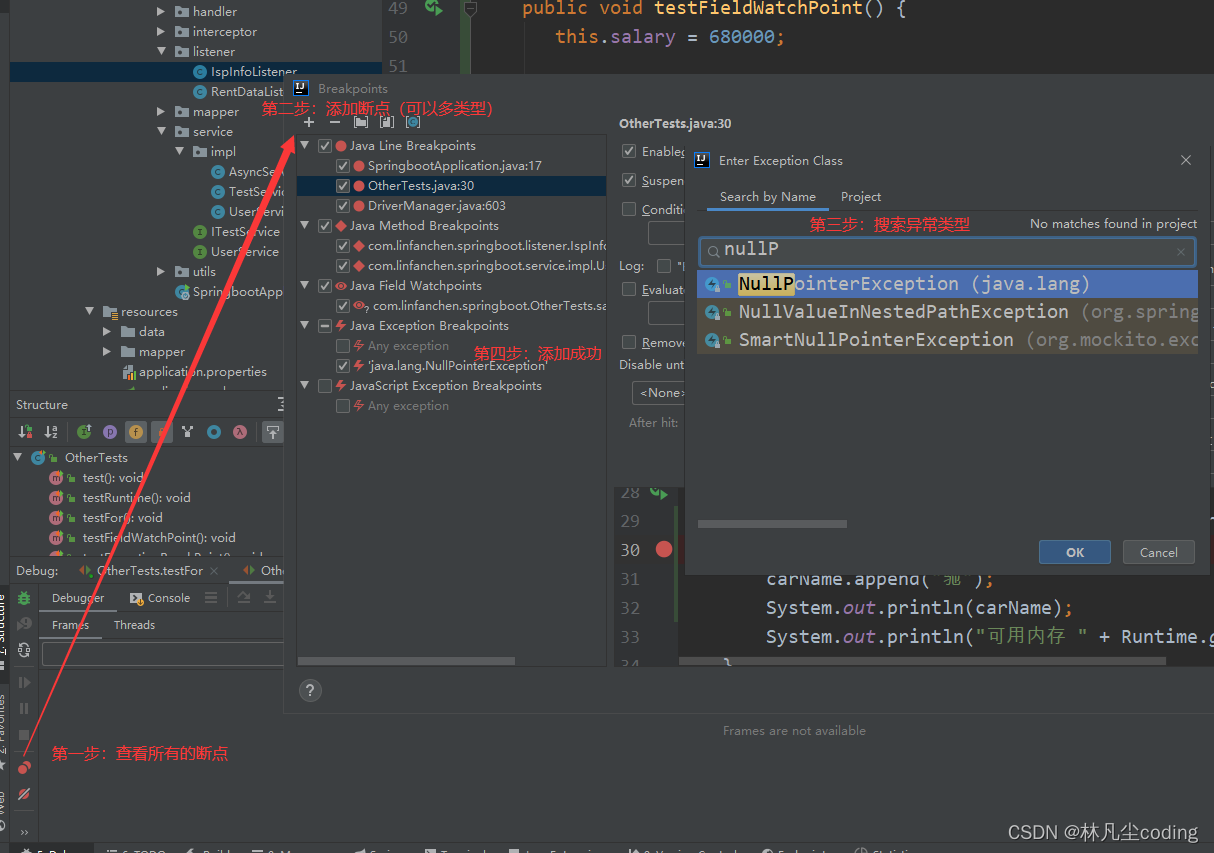The height and width of the screenshot is (853, 1214).
Task: Click the Autoscroll from Source icon in Structure
Action: coord(272,432)
